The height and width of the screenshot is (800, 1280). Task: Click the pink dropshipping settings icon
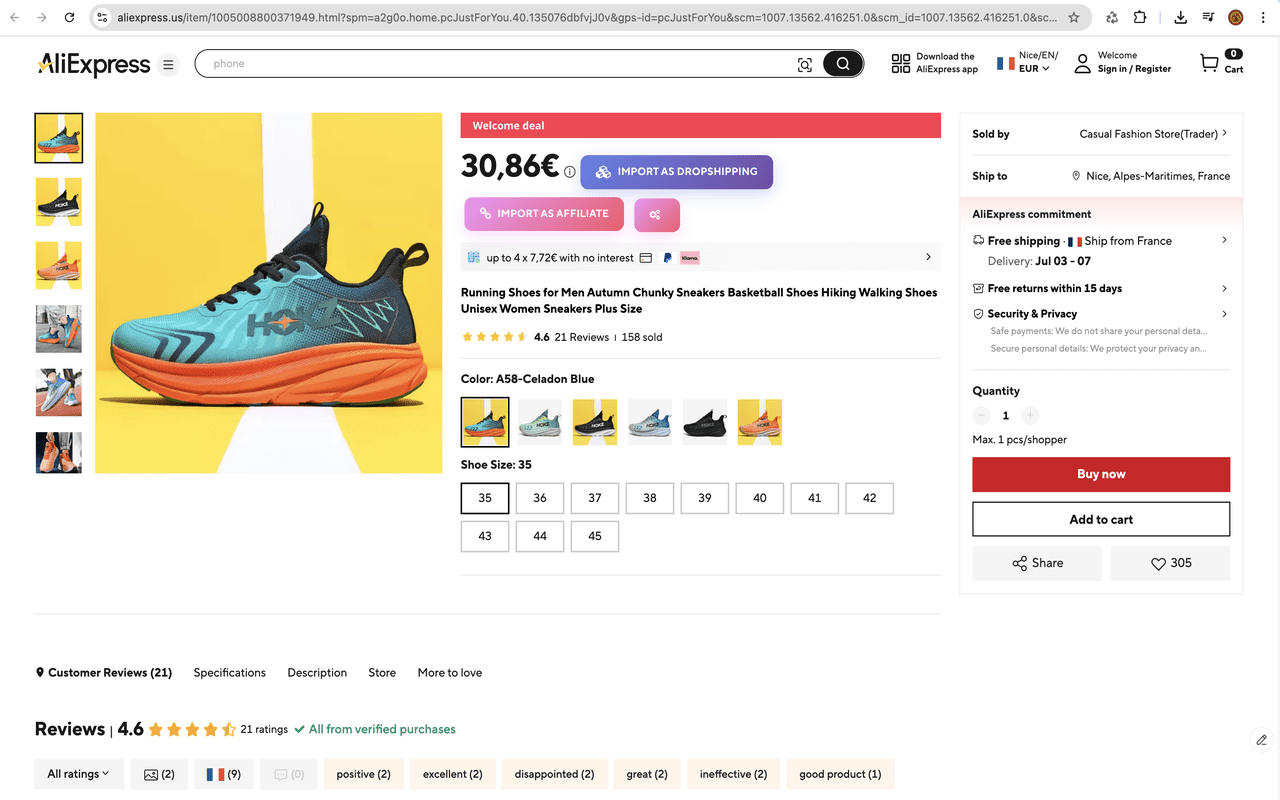coord(656,214)
